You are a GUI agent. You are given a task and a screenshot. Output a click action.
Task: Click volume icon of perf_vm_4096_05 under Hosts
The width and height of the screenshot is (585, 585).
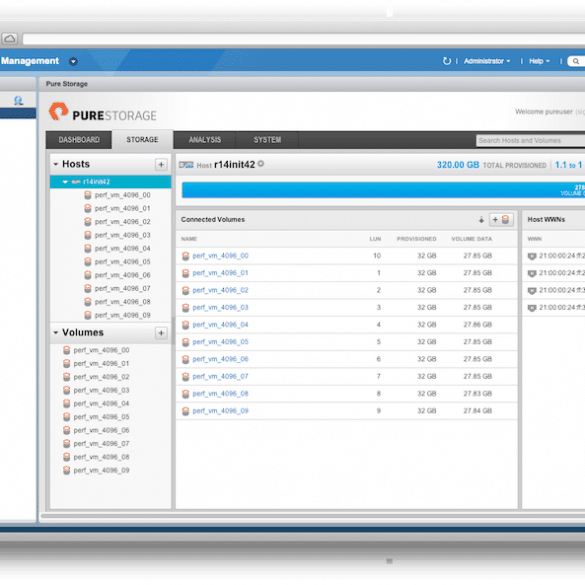point(88,262)
